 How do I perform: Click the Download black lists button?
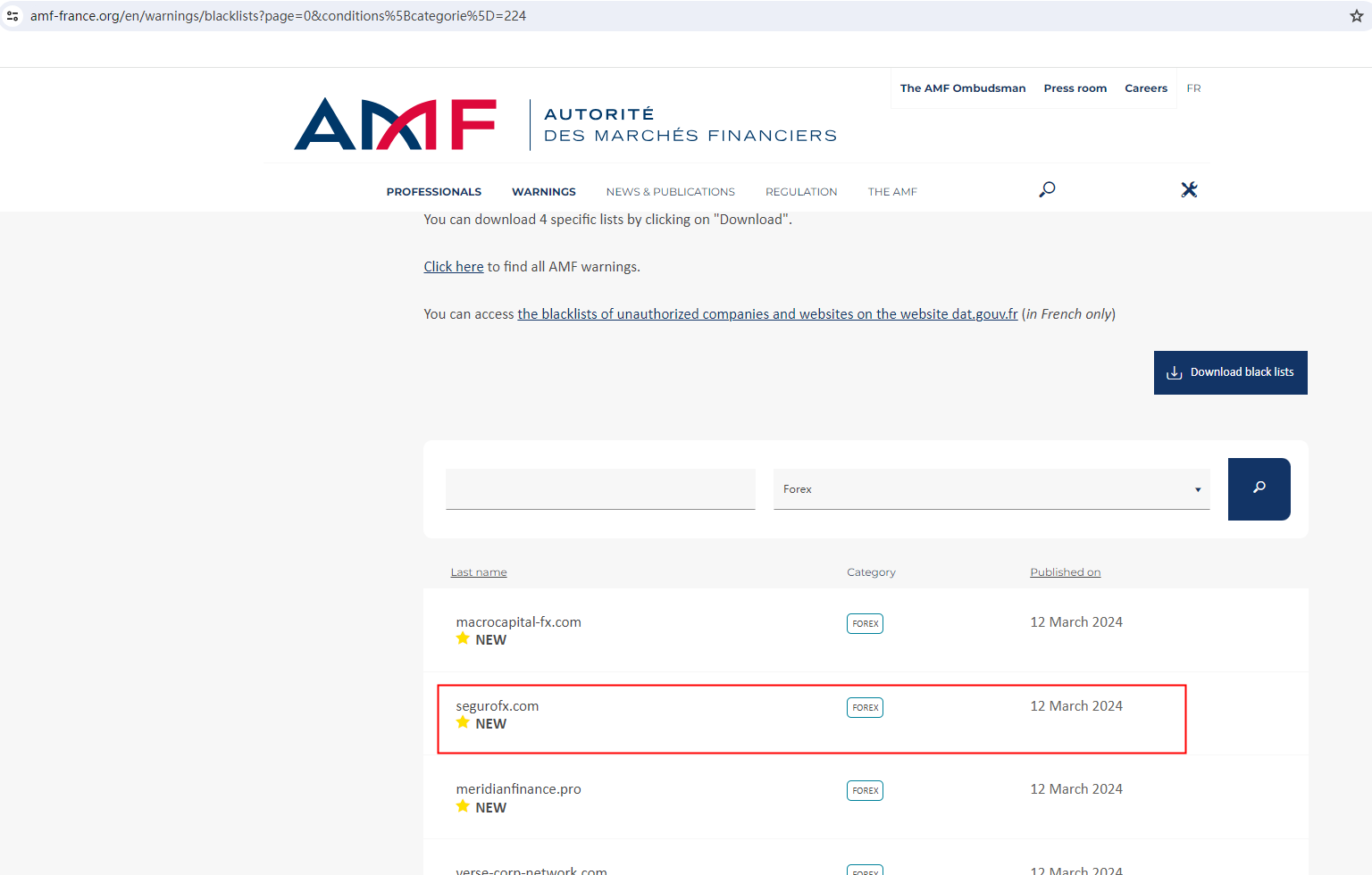click(1230, 372)
